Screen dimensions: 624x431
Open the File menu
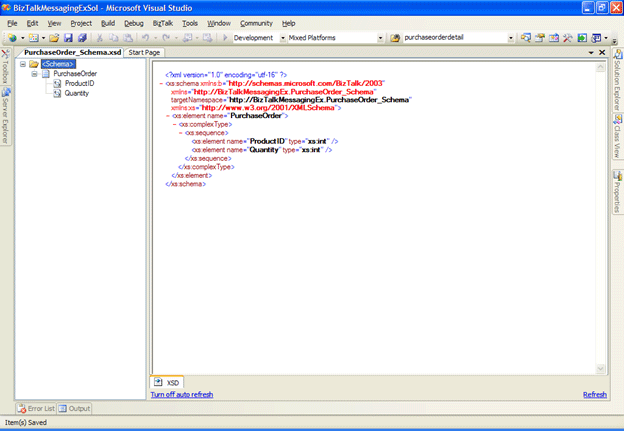[12, 23]
